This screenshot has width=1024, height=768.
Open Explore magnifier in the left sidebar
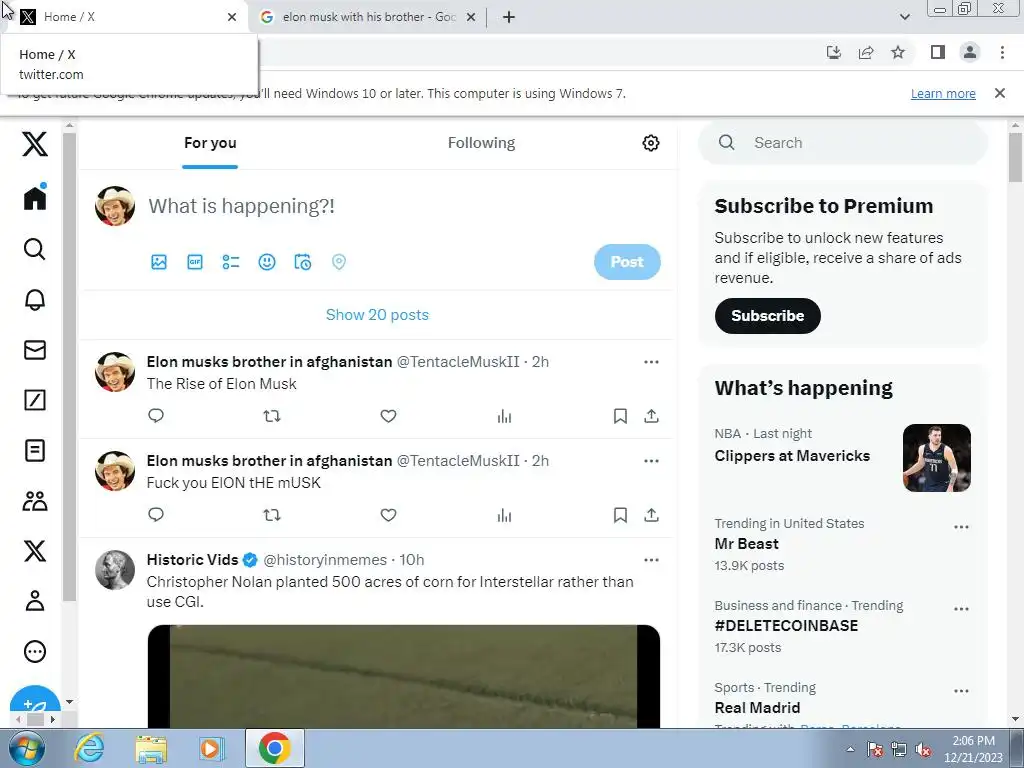(x=35, y=249)
